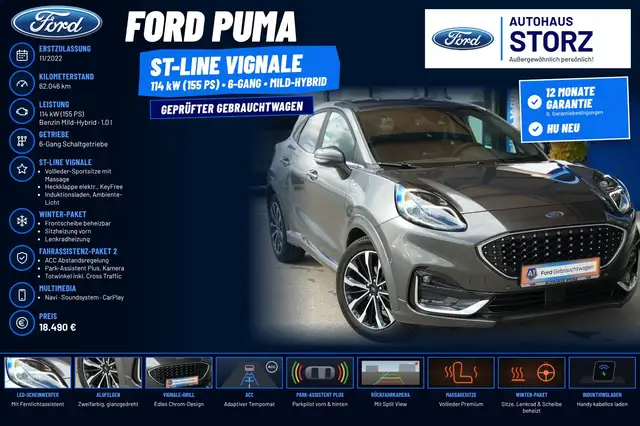Click the euro icon beside Preis
The height and width of the screenshot is (426, 640).
tap(22, 323)
